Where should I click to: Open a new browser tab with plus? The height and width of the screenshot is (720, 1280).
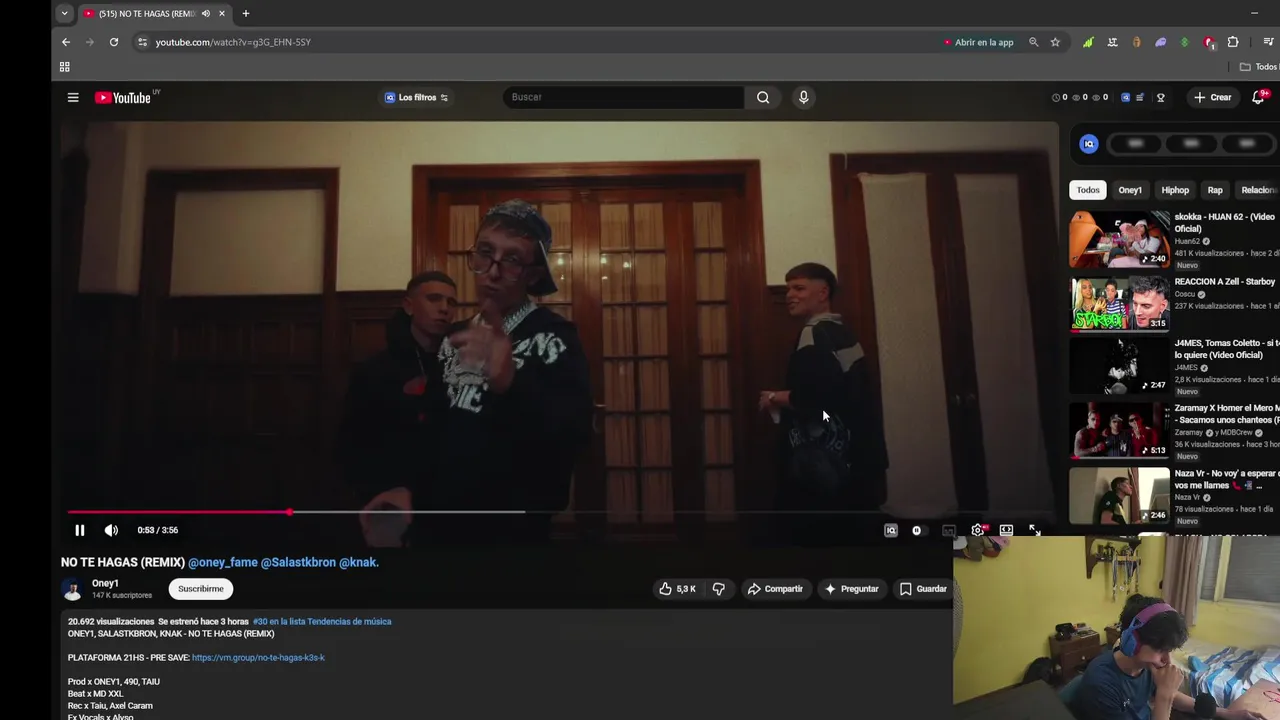coord(246,13)
